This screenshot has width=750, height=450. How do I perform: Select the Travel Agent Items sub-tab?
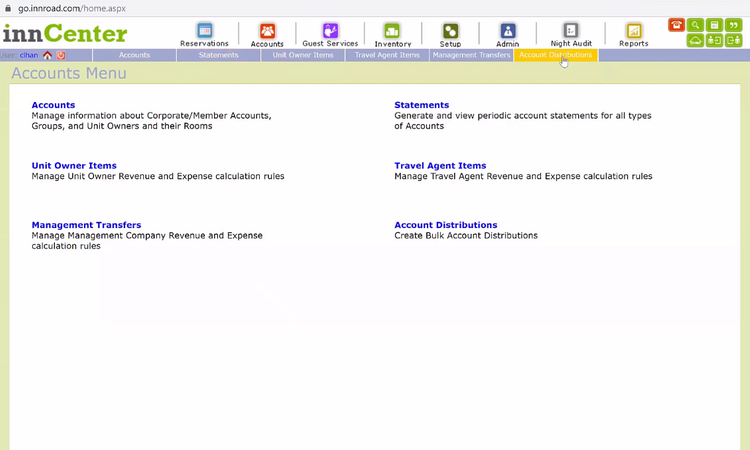click(x=387, y=55)
